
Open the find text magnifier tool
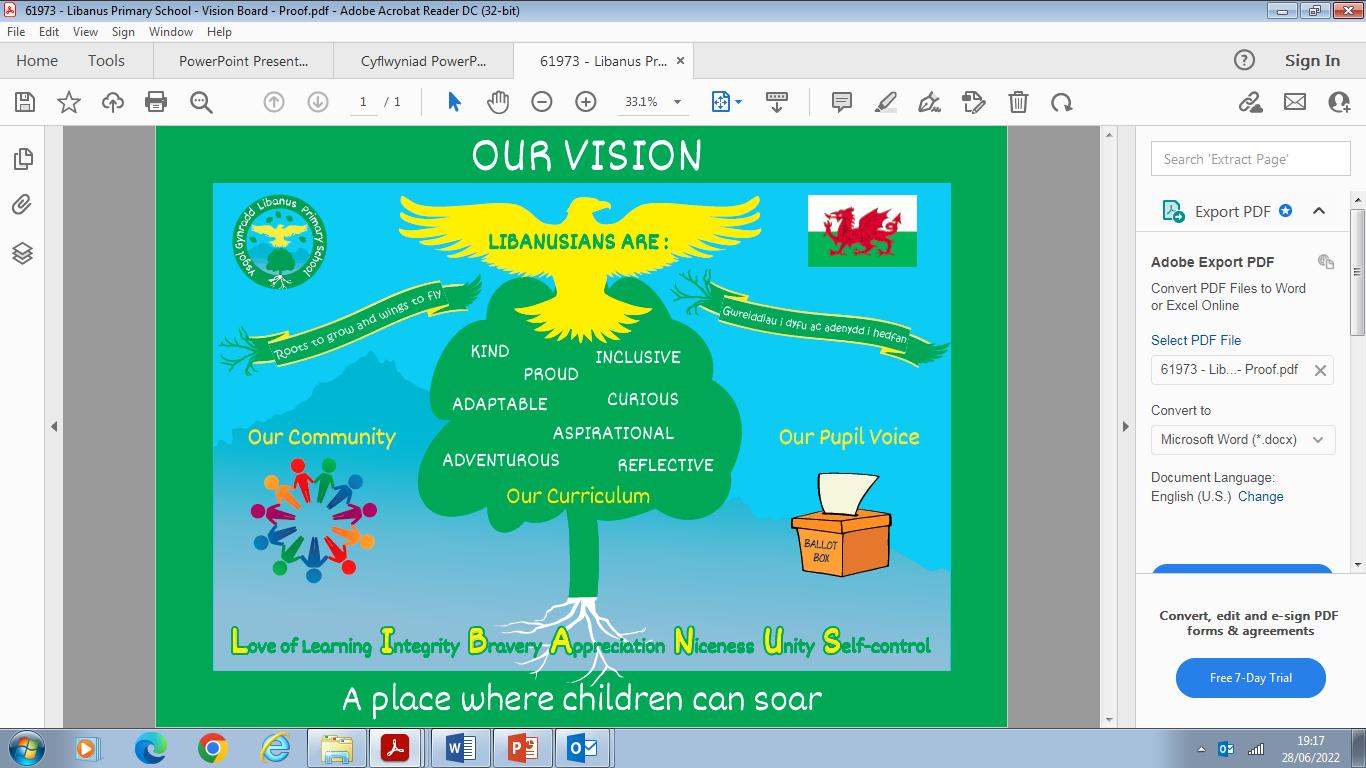coord(201,102)
